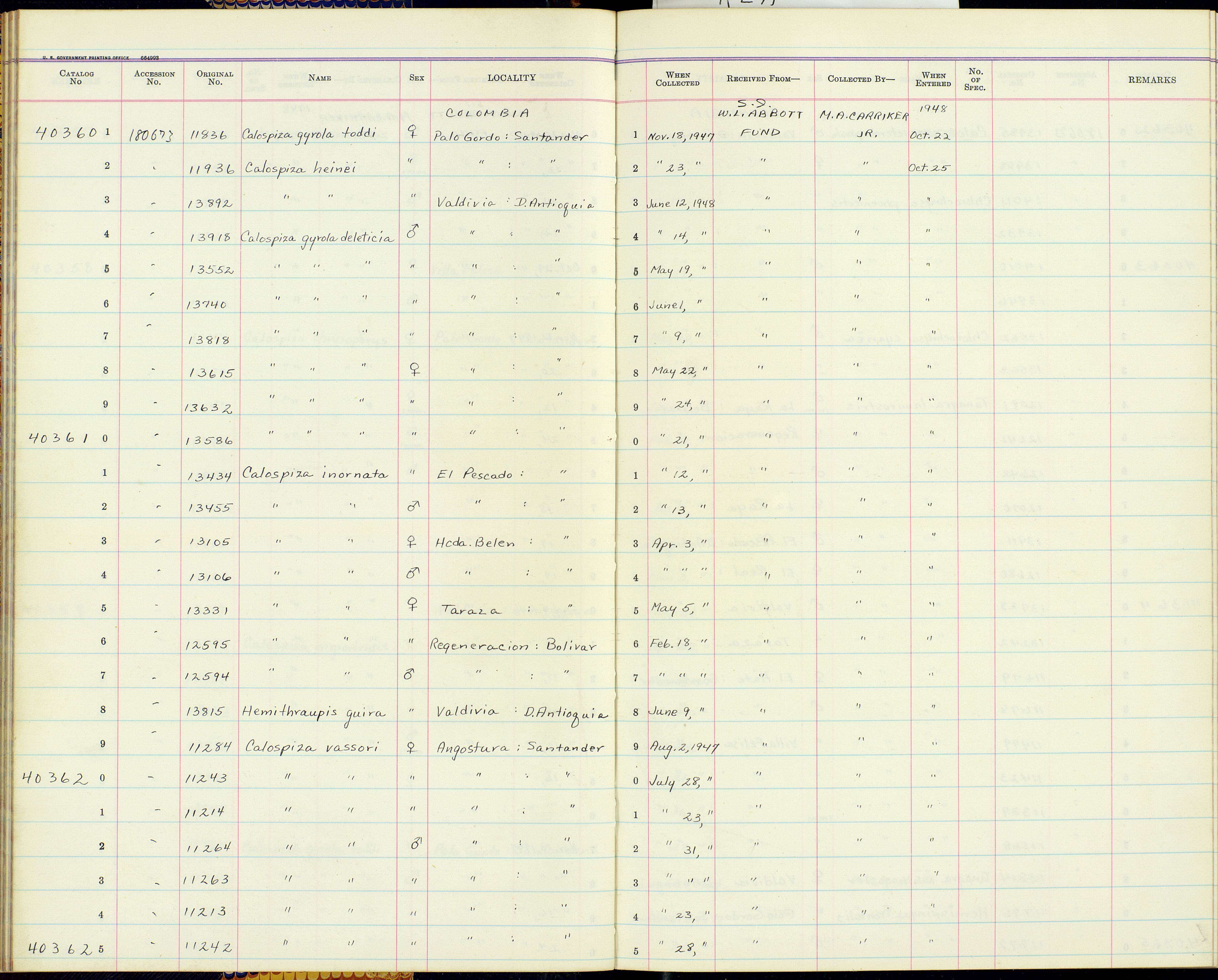Click the original number 13552
1218x980 pixels.
pos(211,270)
